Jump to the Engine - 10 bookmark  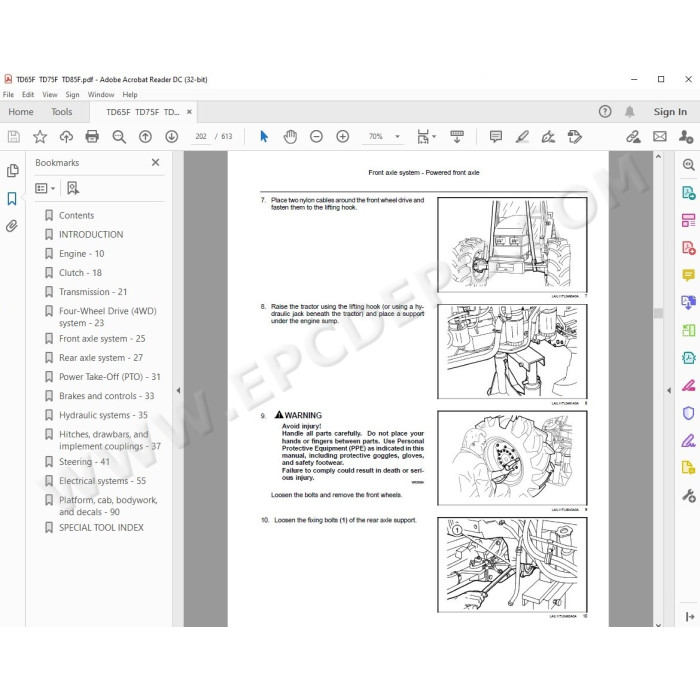tap(81, 254)
